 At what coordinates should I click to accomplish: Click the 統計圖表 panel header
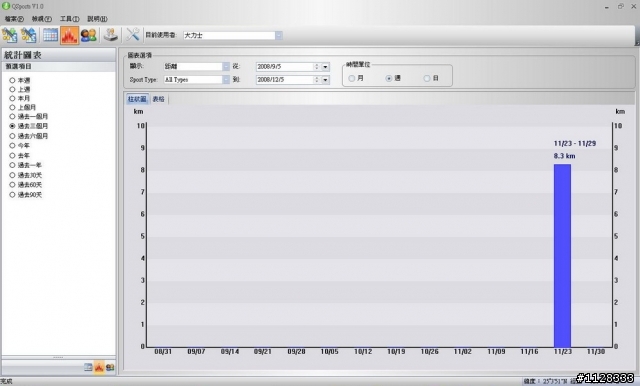(x=59, y=55)
